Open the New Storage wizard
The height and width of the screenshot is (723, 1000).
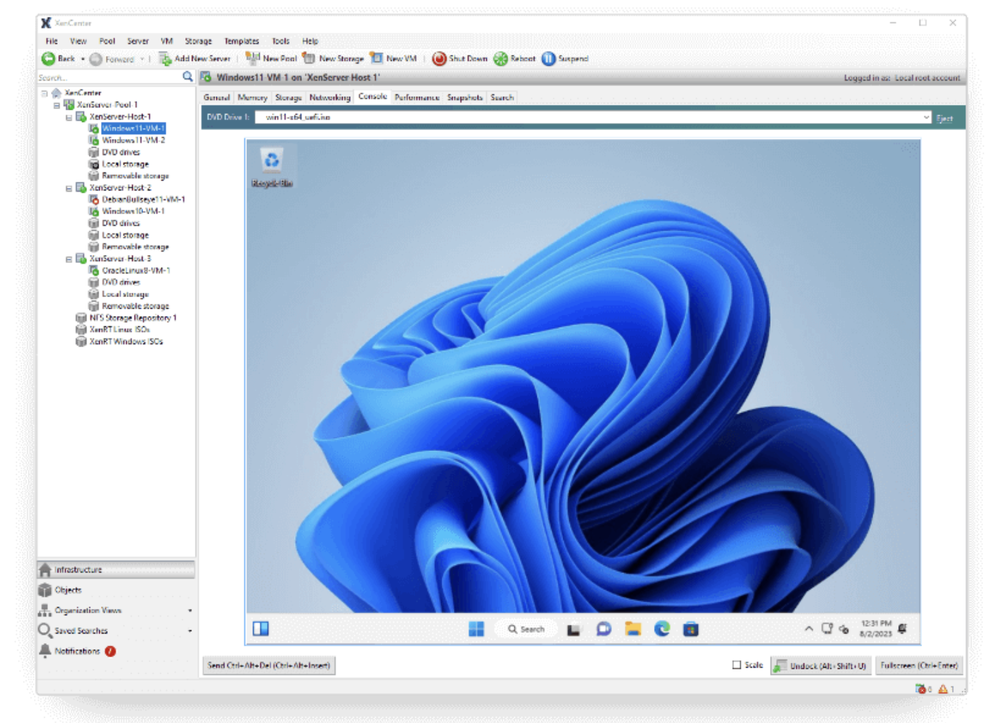coord(333,59)
